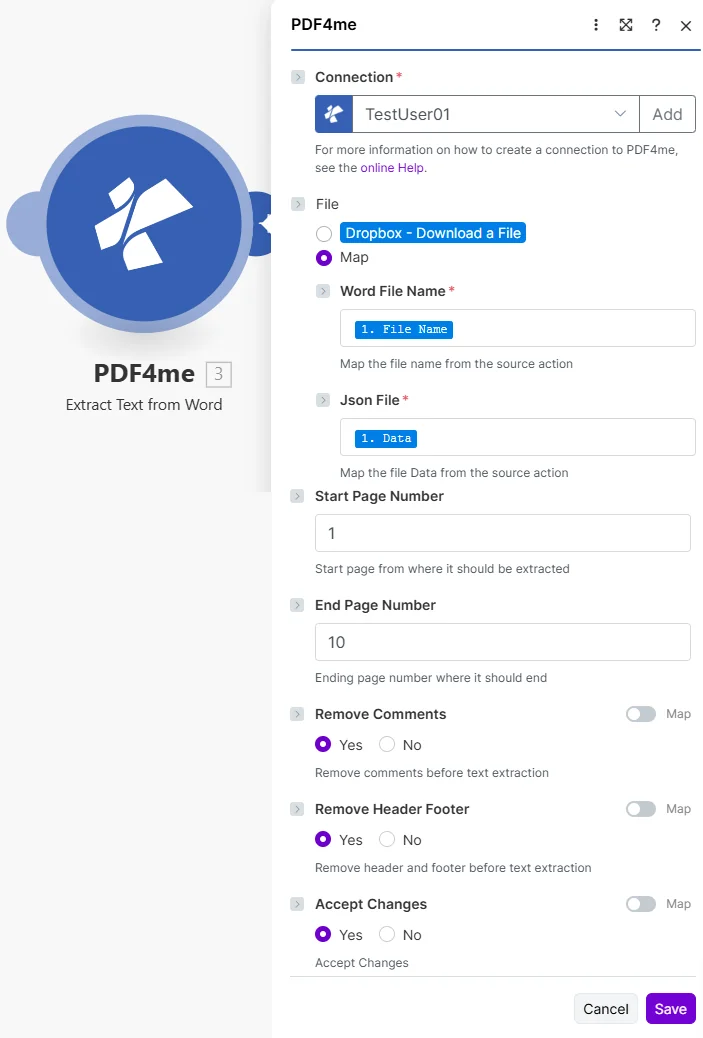Expand the Remove Header Footer chevron

pyautogui.click(x=297, y=809)
